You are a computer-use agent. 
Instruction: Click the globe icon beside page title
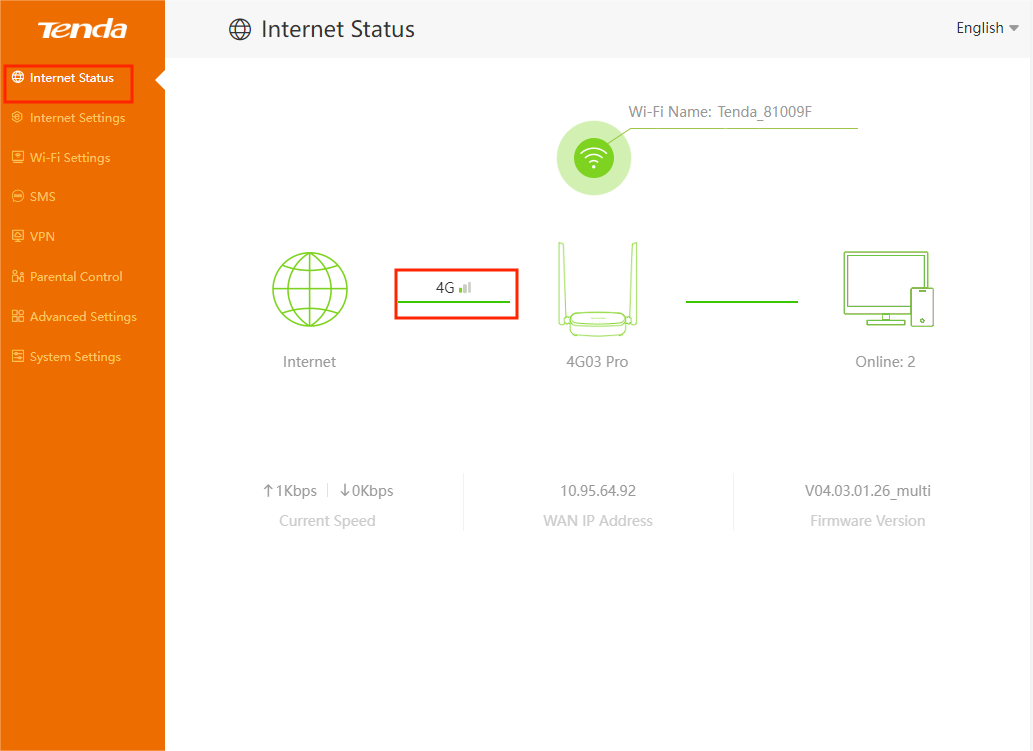[x=240, y=30]
